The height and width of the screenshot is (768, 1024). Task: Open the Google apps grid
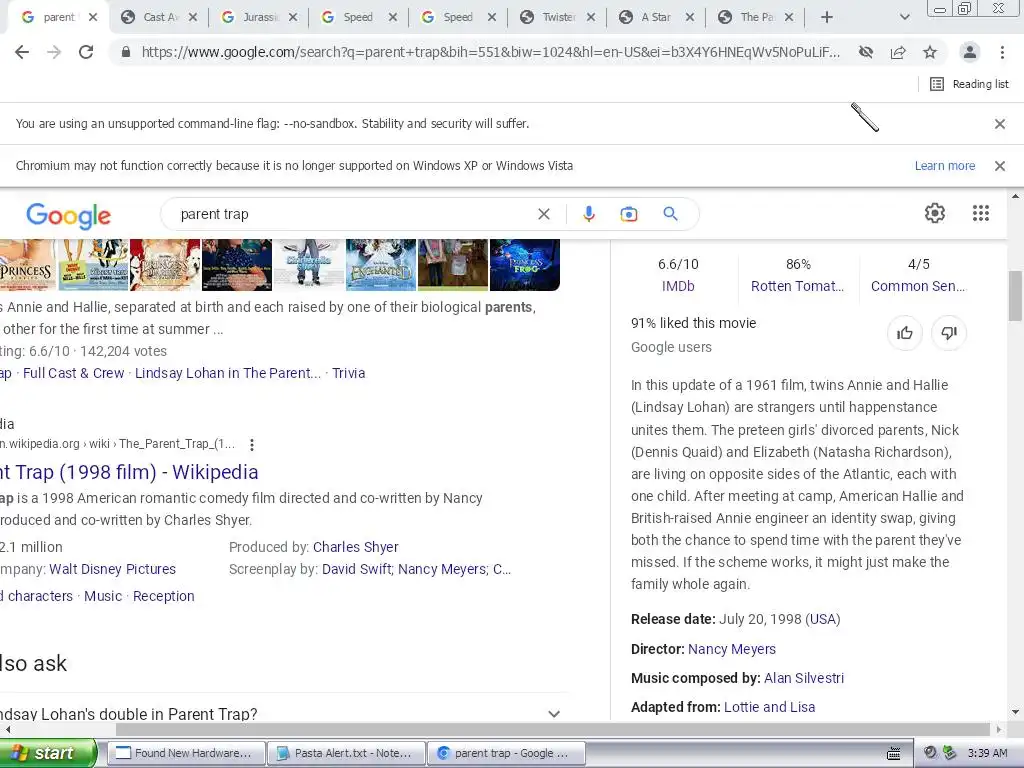(981, 213)
